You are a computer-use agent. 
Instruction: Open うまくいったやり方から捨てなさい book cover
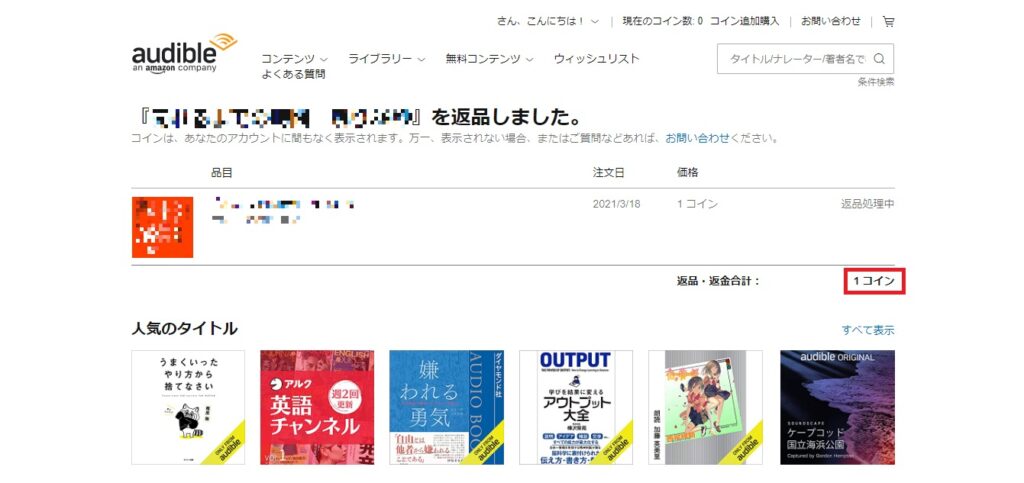tap(188, 407)
